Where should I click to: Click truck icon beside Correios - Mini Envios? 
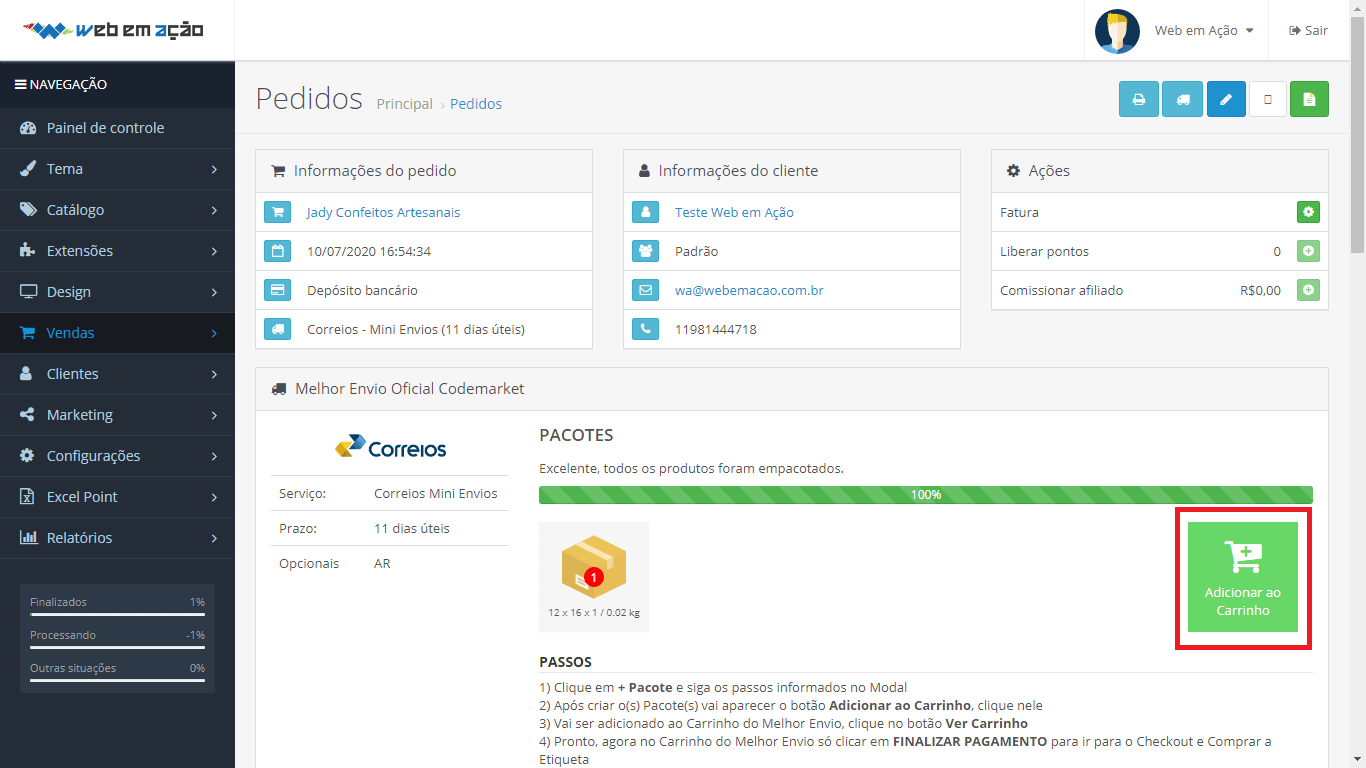278,329
